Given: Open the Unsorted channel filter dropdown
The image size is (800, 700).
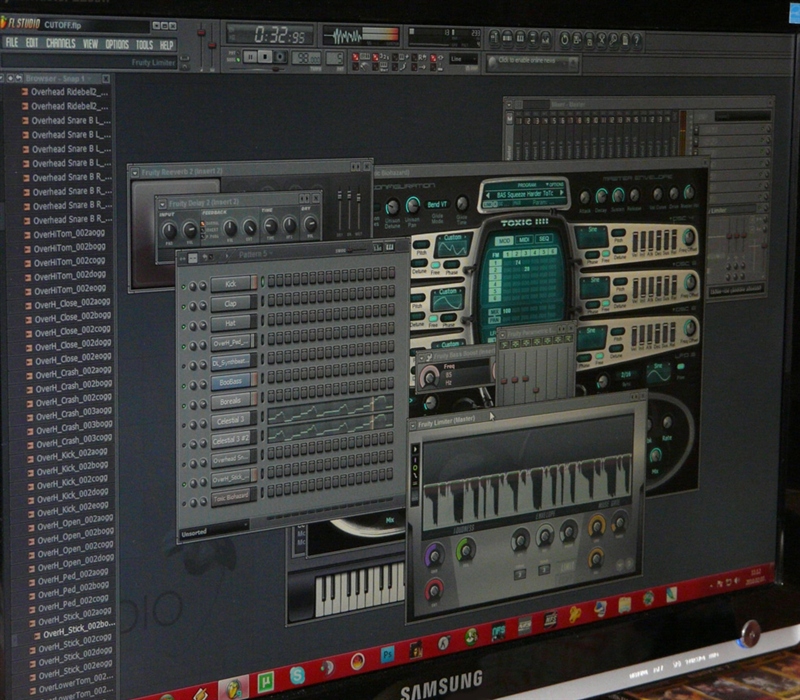Looking at the screenshot, I should coord(213,534).
